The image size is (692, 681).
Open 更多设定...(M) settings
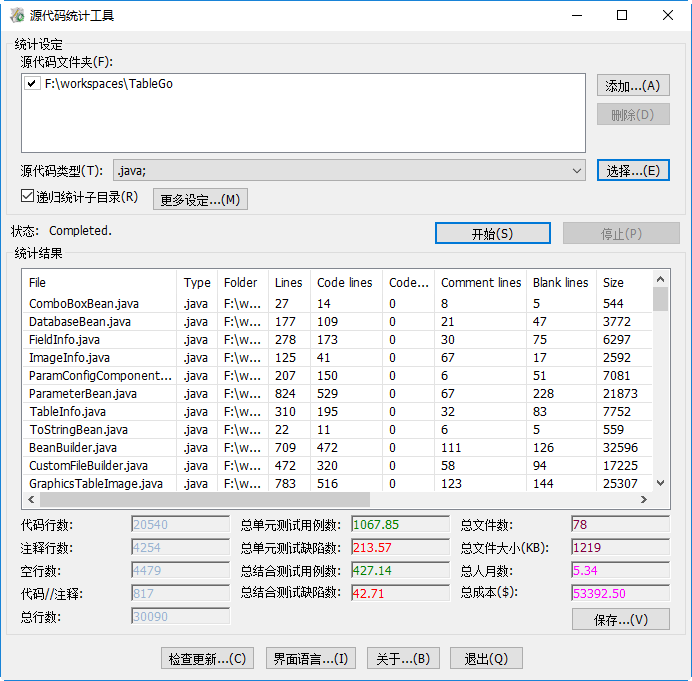coord(200,199)
